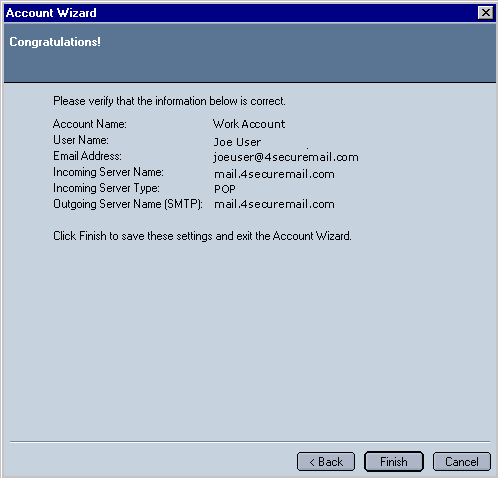Click the Email Address label
This screenshot has width=498, height=478.
(x=87, y=156)
